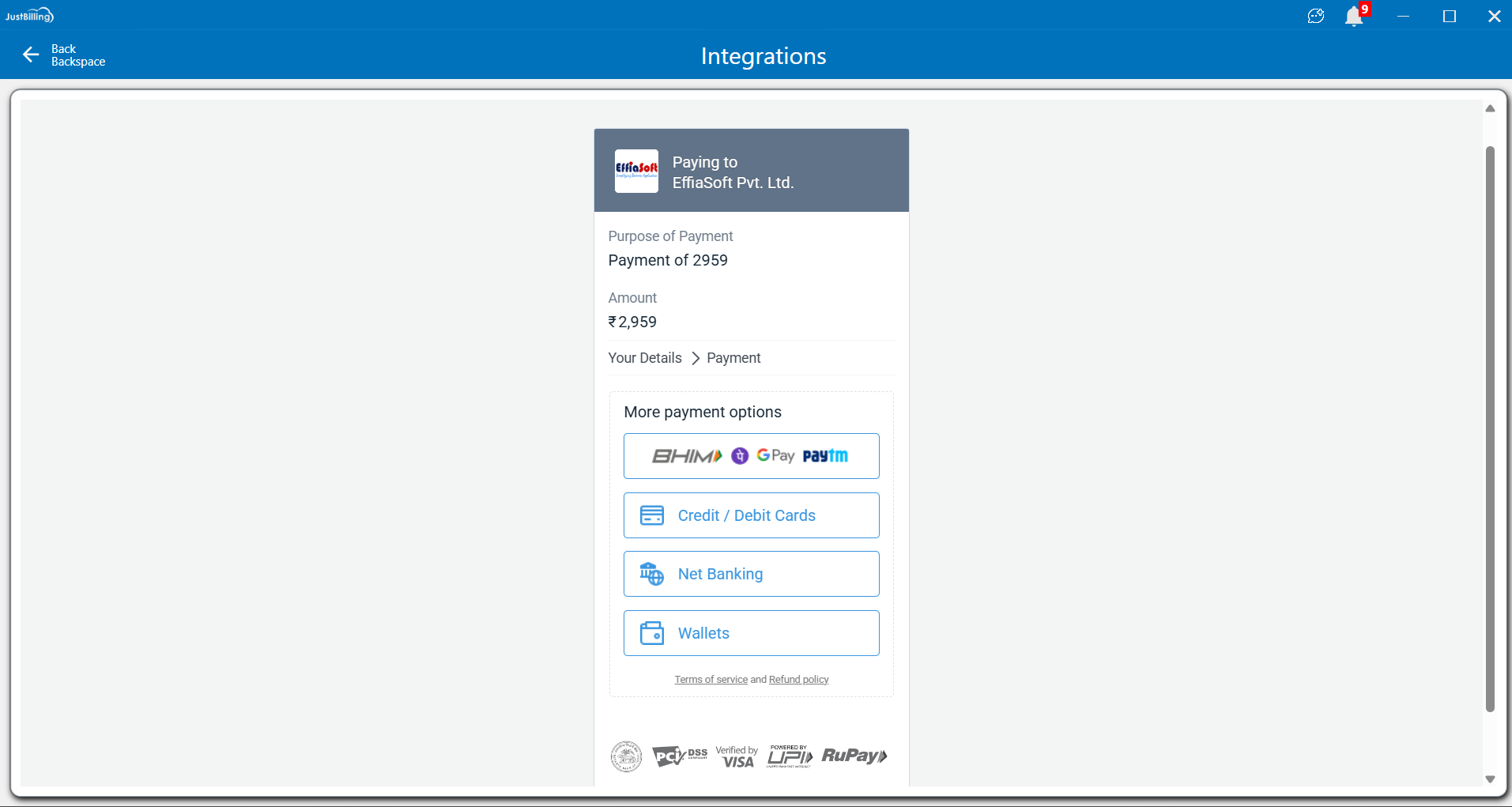The image size is (1512, 807).
Task: Pick the GPay logo
Action: point(775,456)
